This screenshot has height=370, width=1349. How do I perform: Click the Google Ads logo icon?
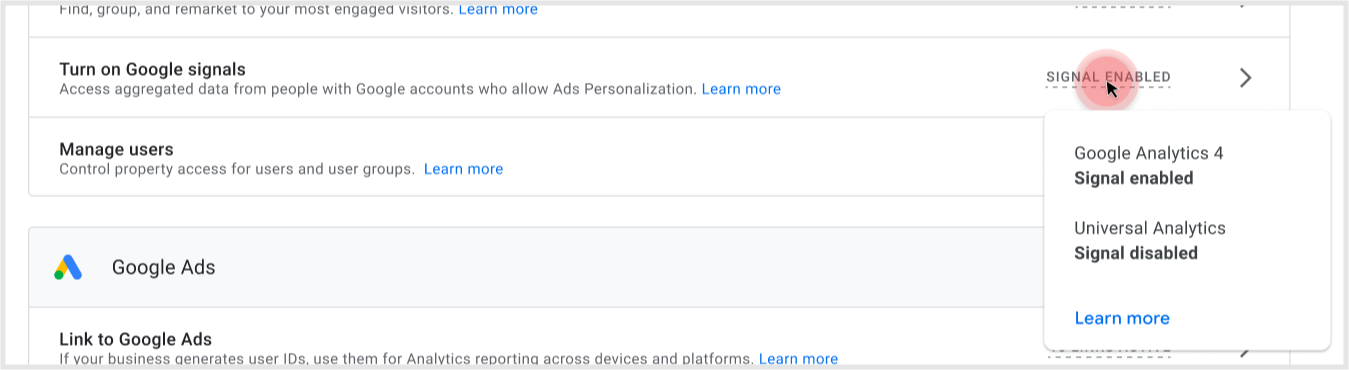coord(68,267)
